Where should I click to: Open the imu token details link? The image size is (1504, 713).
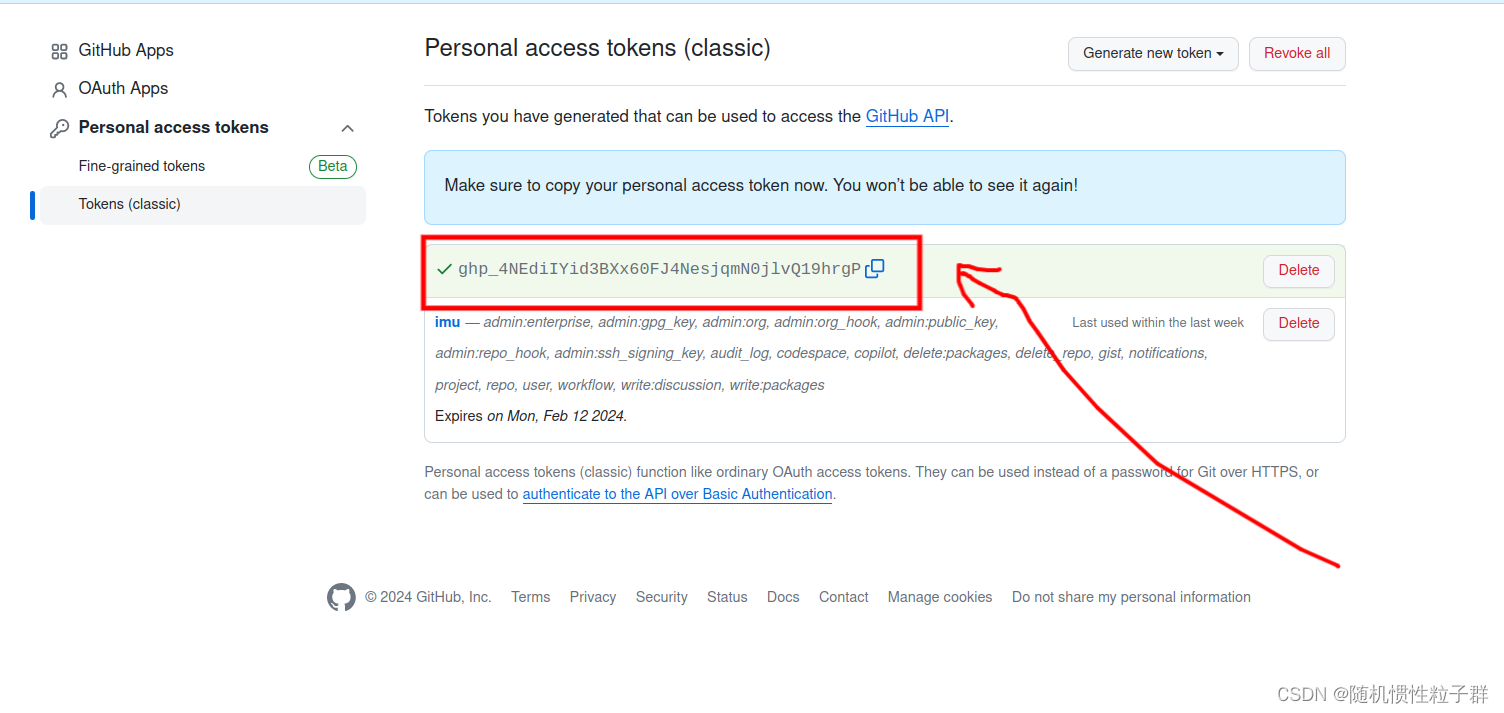446,322
